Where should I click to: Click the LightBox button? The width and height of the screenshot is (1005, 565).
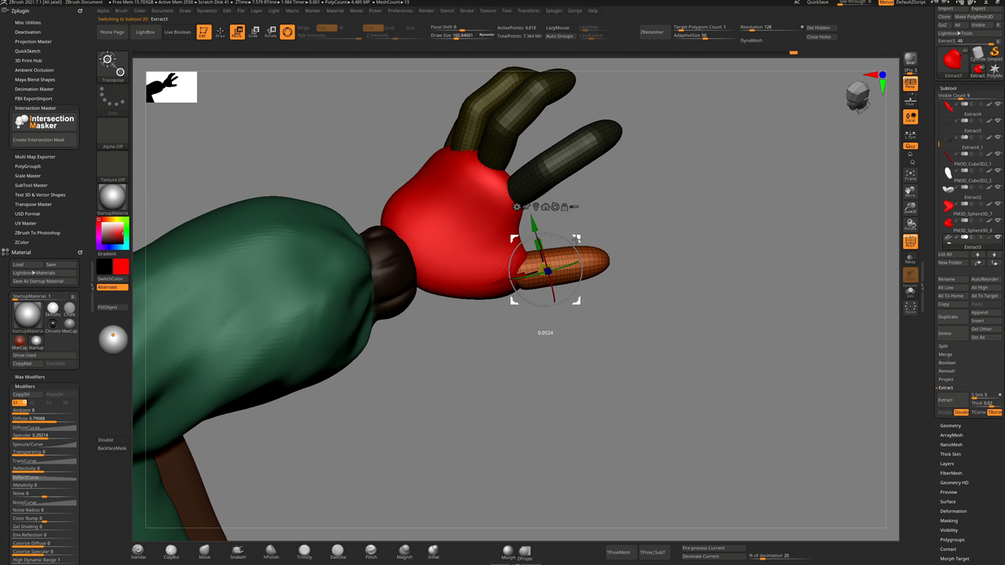(145, 32)
